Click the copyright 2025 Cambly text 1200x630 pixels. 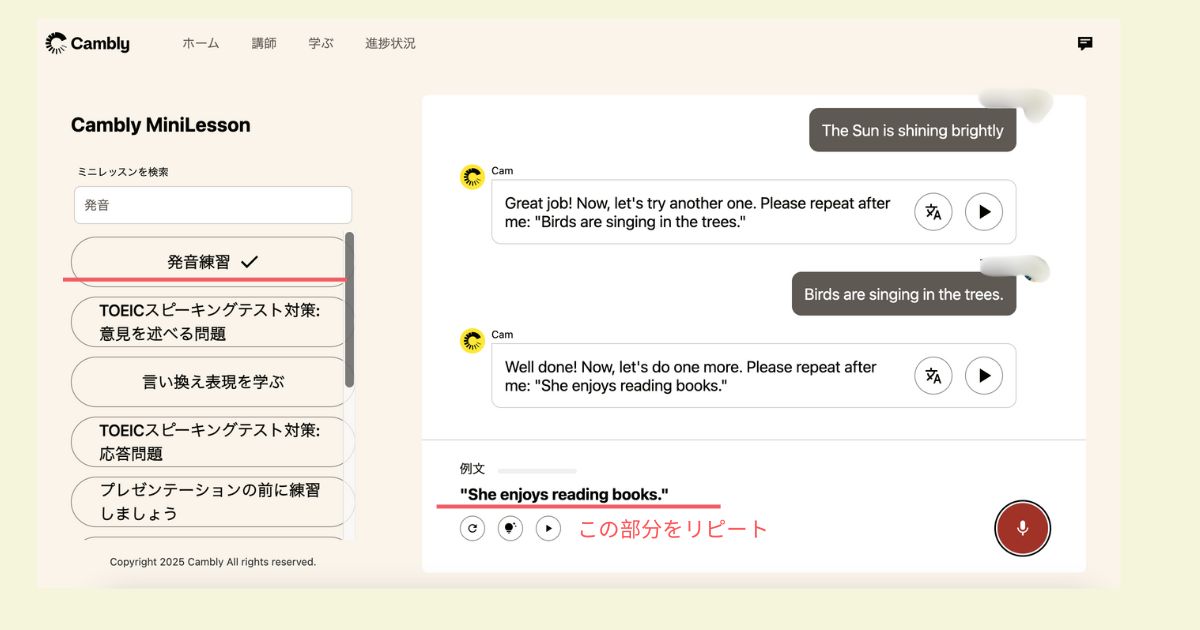213,562
